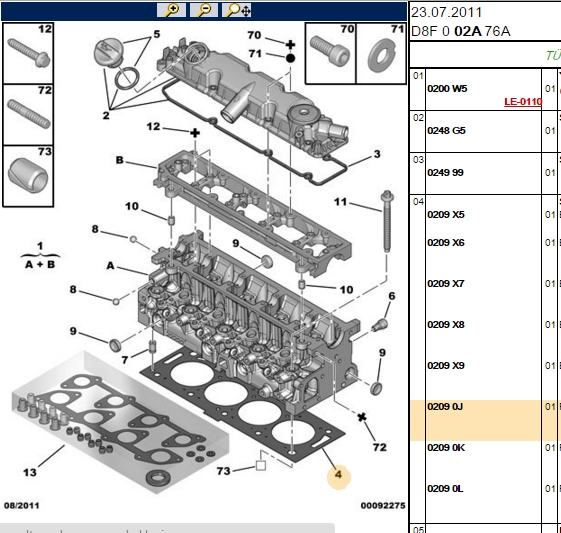The image size is (561, 533).
Task: Click callout number 7 on diagram
Action: (x=125, y=360)
